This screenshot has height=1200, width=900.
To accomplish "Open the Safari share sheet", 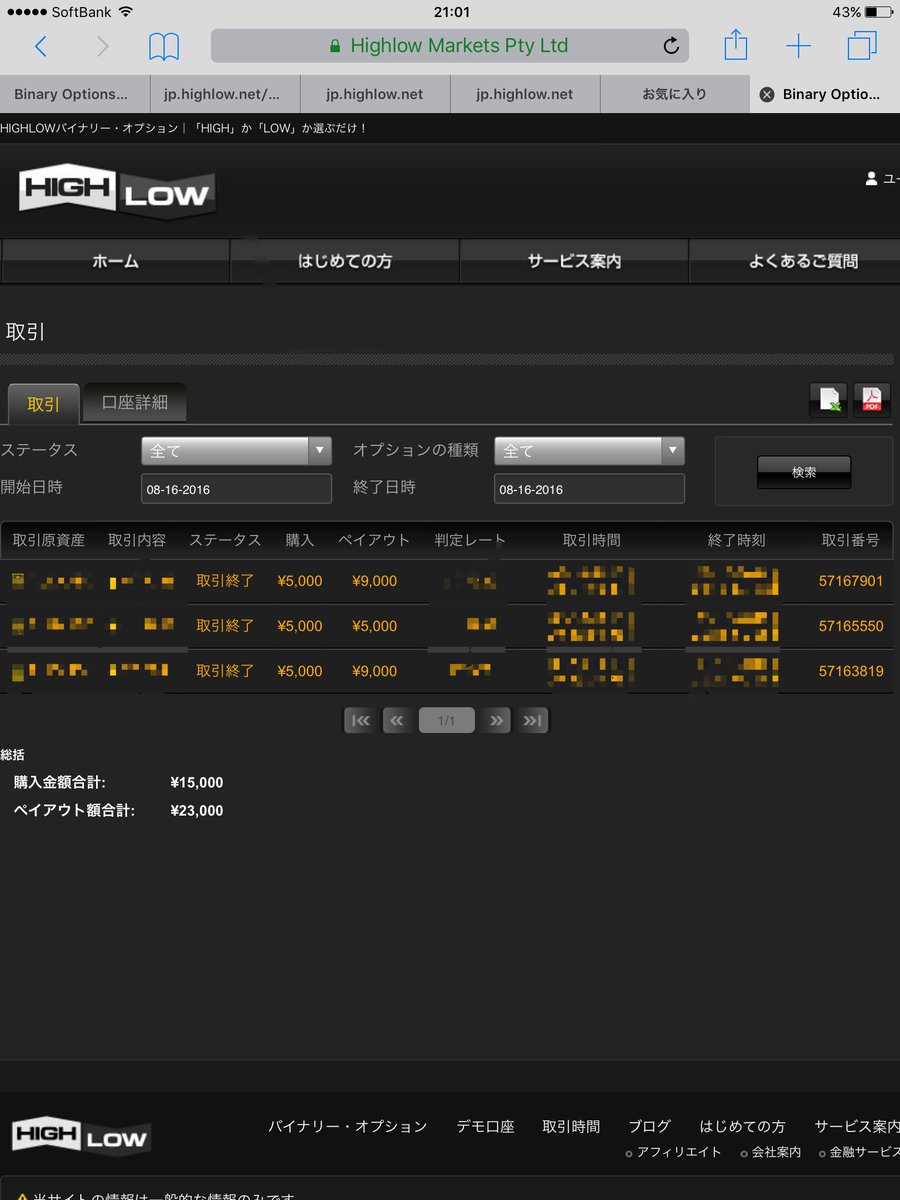I will pyautogui.click(x=735, y=44).
